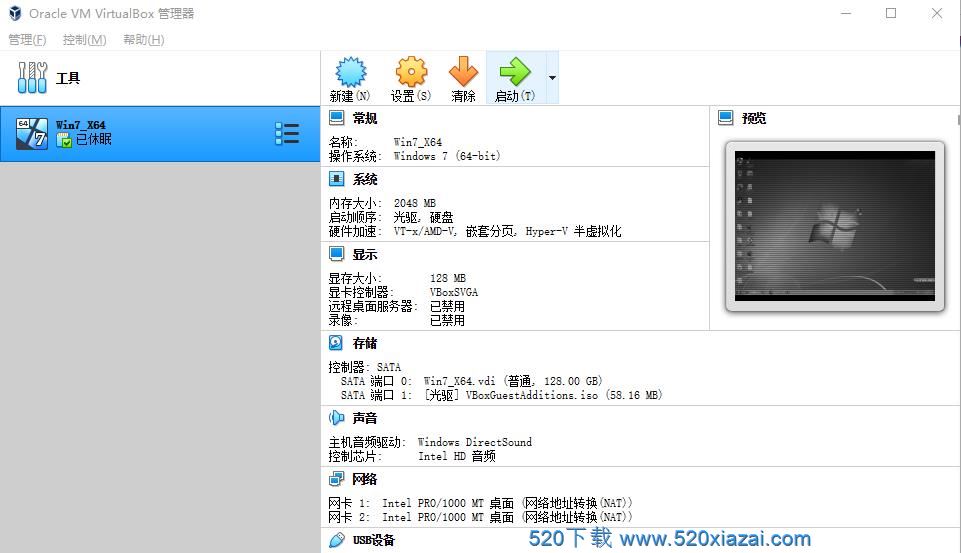Open the Win7_X64 machine list menu icon
The image size is (961, 553).
click(287, 134)
